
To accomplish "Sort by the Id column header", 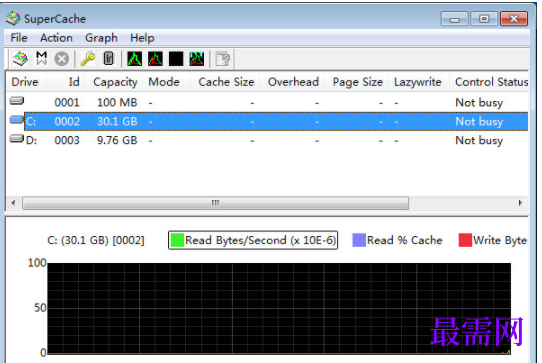I will coord(66,82).
